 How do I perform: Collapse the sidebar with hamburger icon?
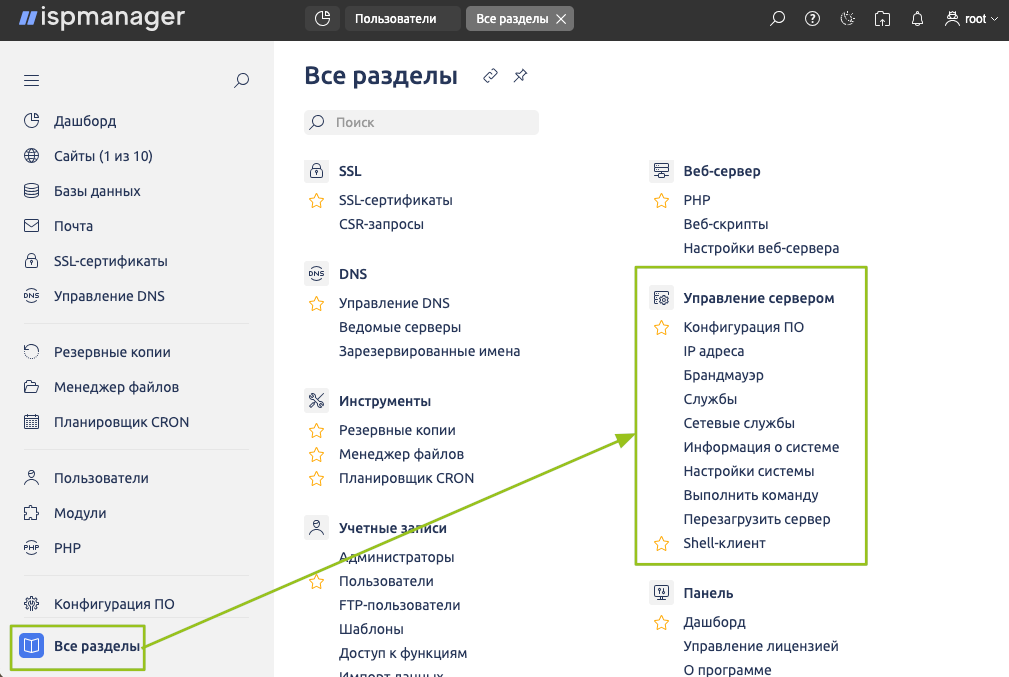tap(32, 81)
